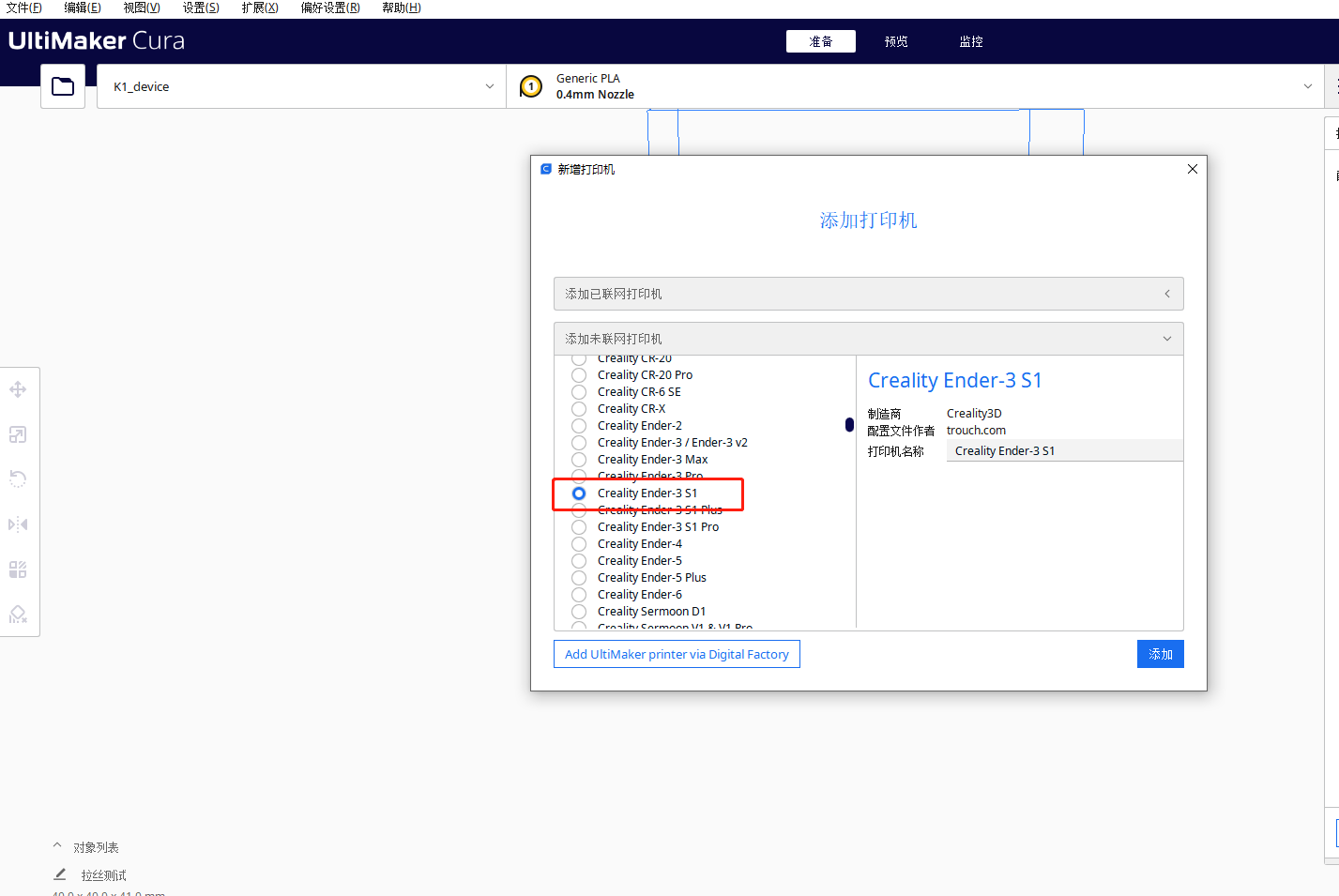Image resolution: width=1339 pixels, height=896 pixels.
Task: Expand 添加已联网打印机 section
Action: (868, 294)
